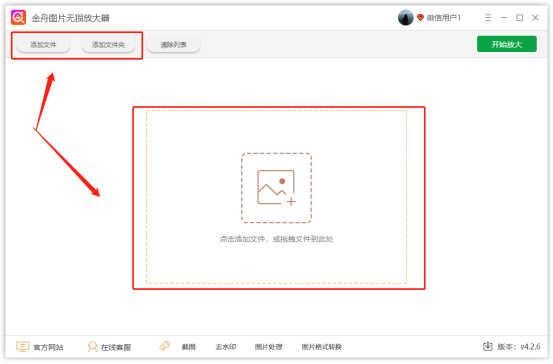Click the 清除列表 button

(x=174, y=45)
